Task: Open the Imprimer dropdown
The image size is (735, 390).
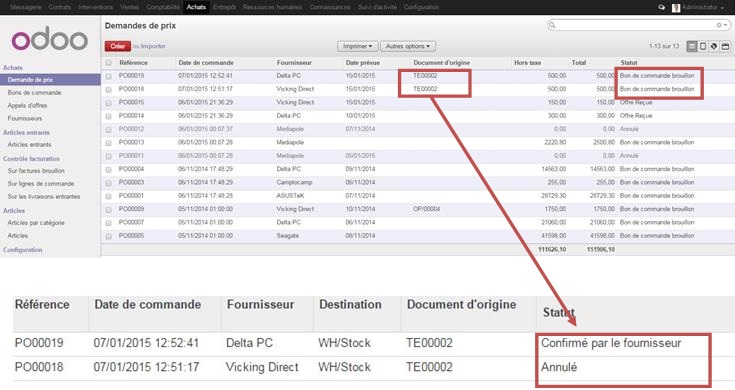Action: 357,46
